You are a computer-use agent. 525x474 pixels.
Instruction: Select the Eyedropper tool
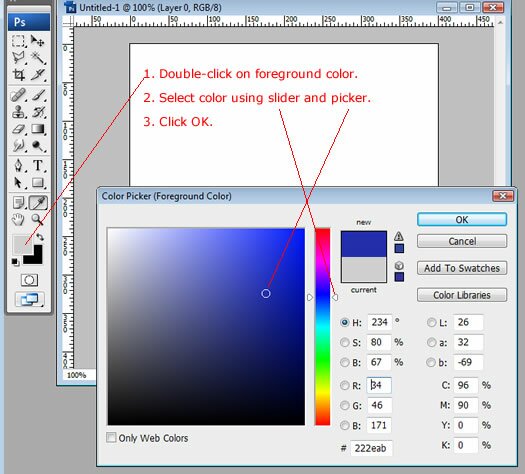click(39, 203)
